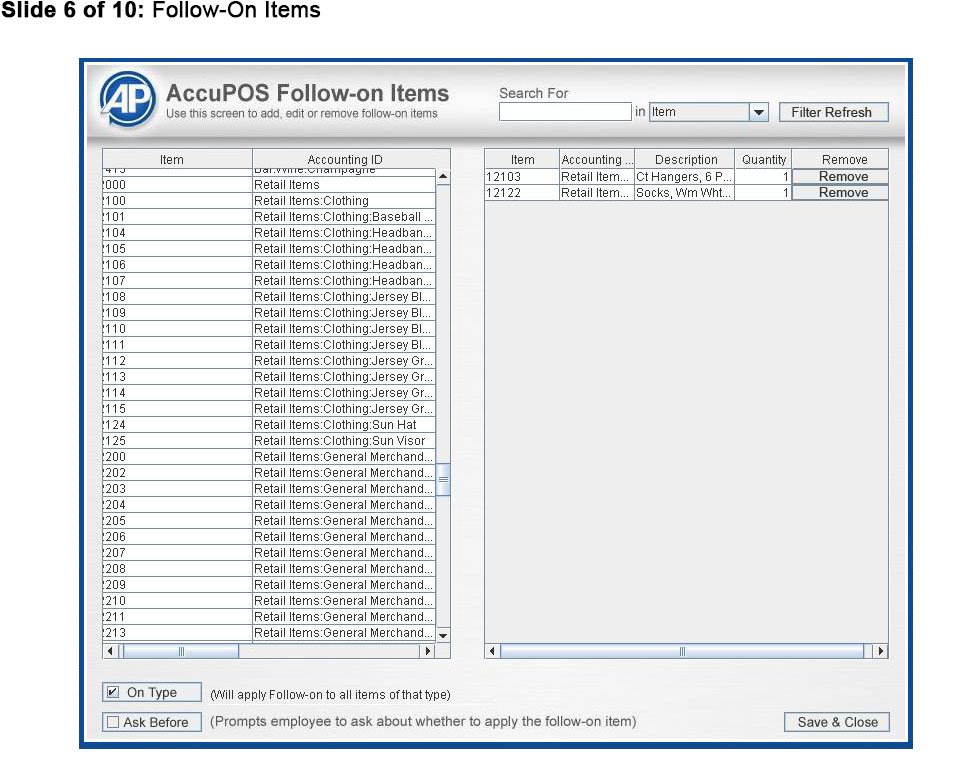The height and width of the screenshot is (782, 976).
Task: Click left arrow of right table horizontal scrollbar
Action: tap(492, 651)
